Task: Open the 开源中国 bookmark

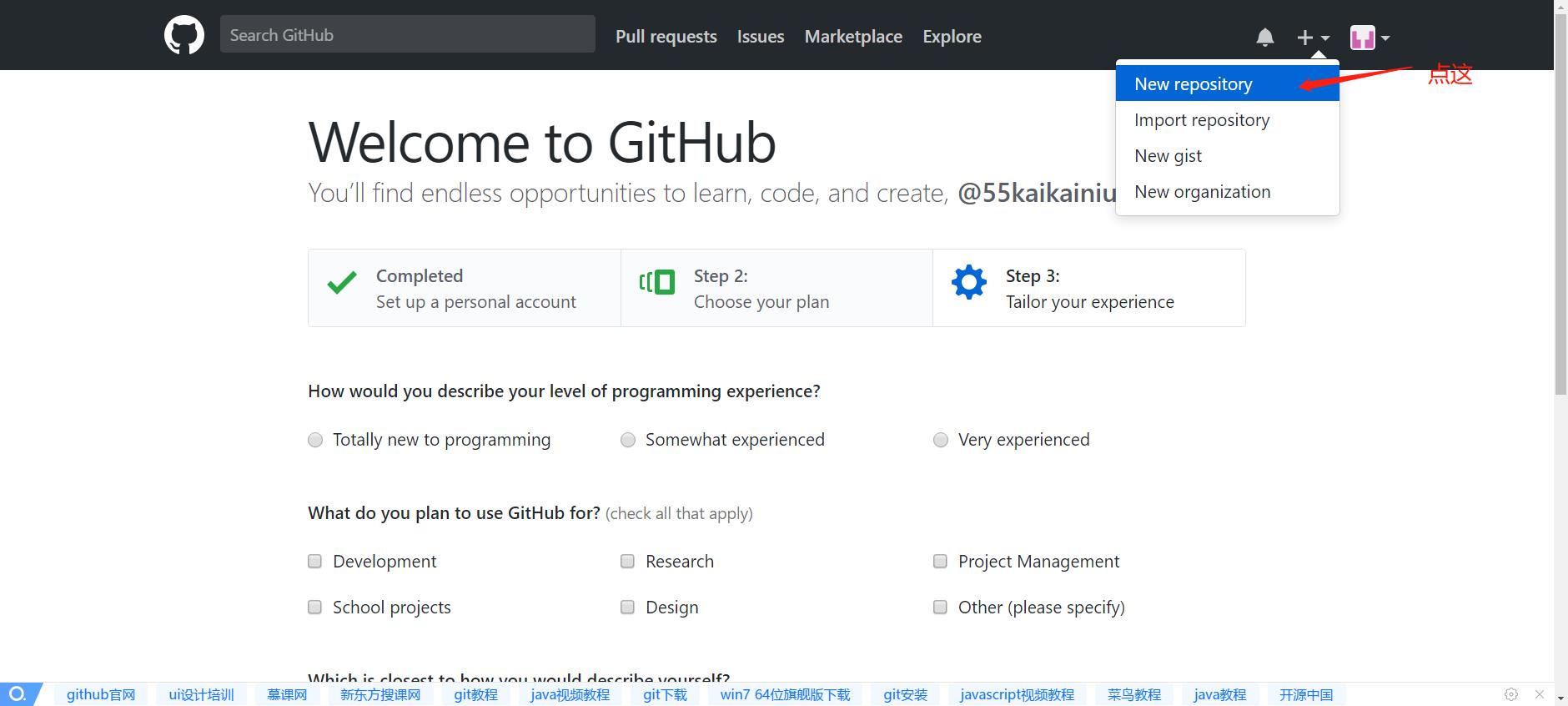Action: point(1306,694)
